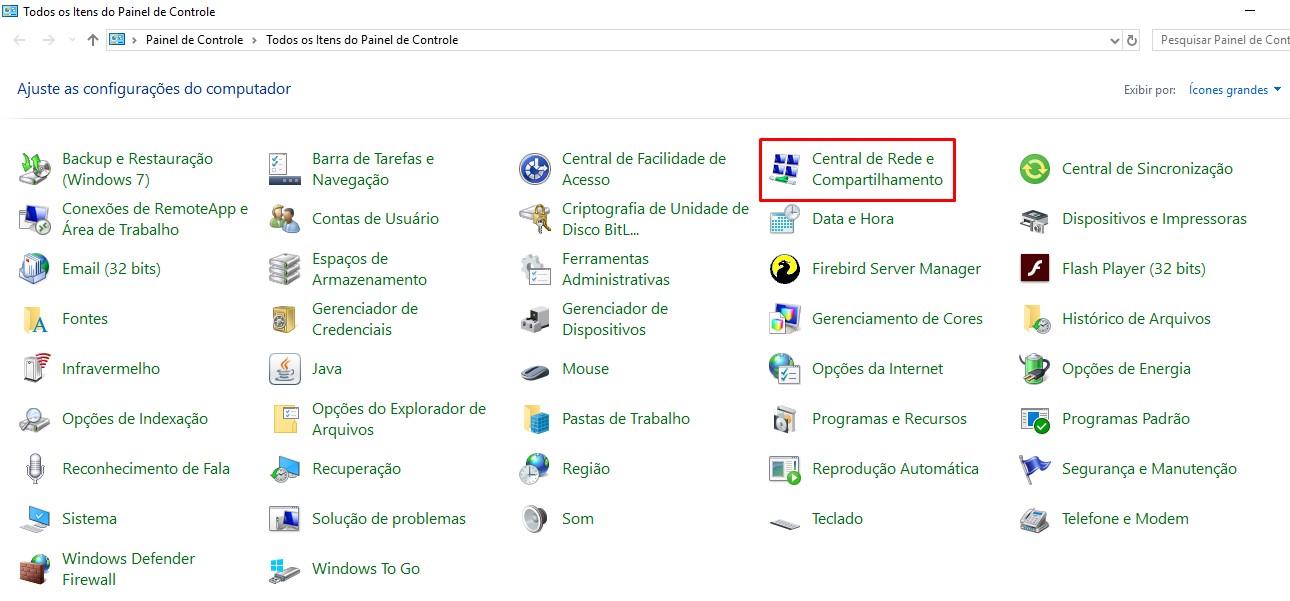Go up one level with Up arrow
This screenshot has width=1290, height=601.
coord(93,41)
